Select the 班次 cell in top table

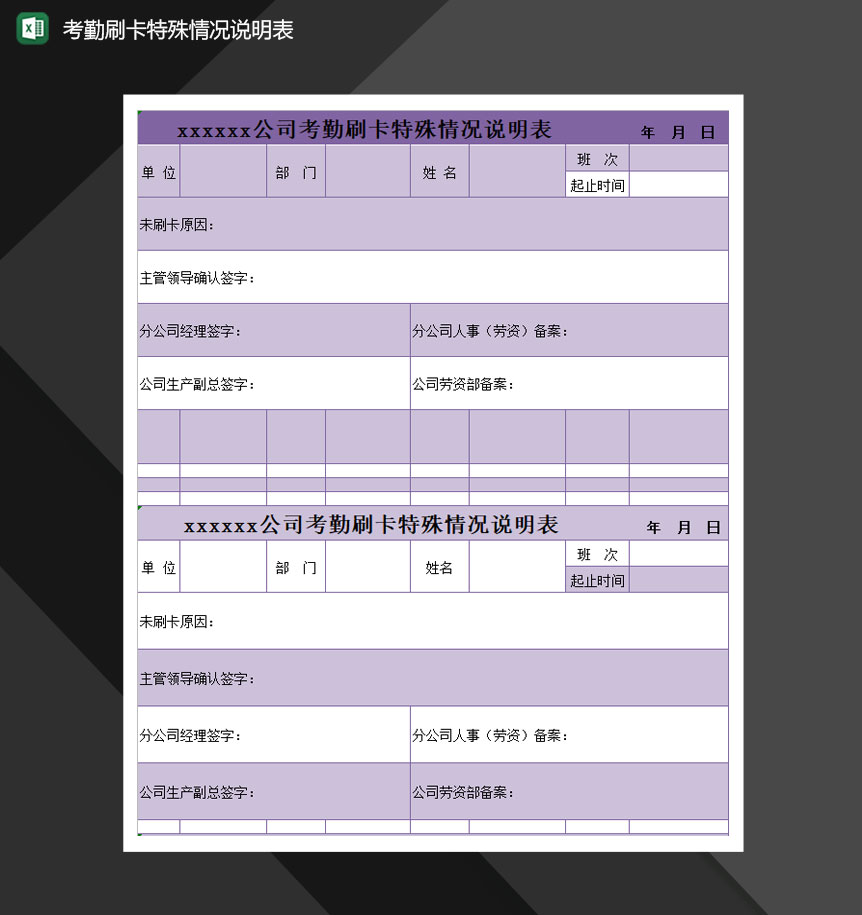[596, 158]
